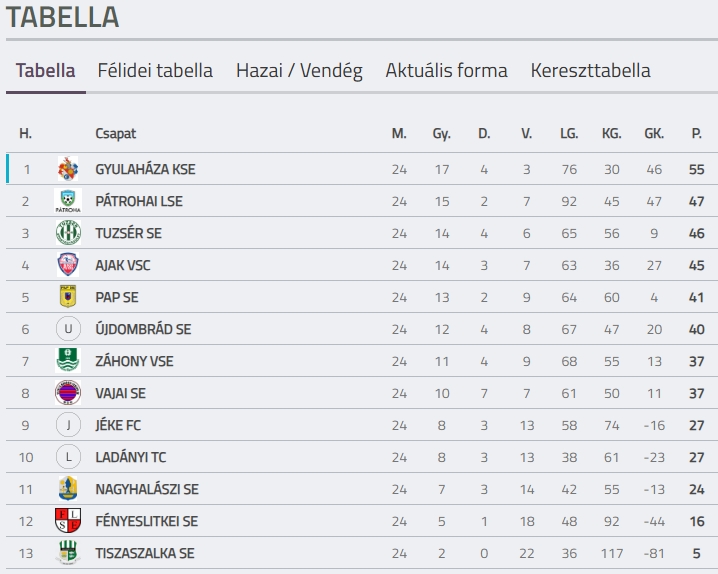Switch to the Félidei tabella tab

click(x=155, y=70)
